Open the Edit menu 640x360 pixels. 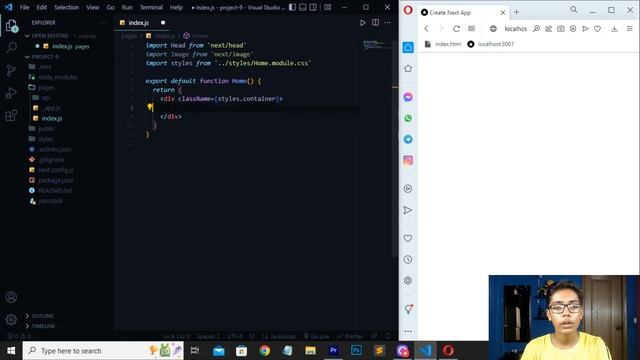click(42, 7)
